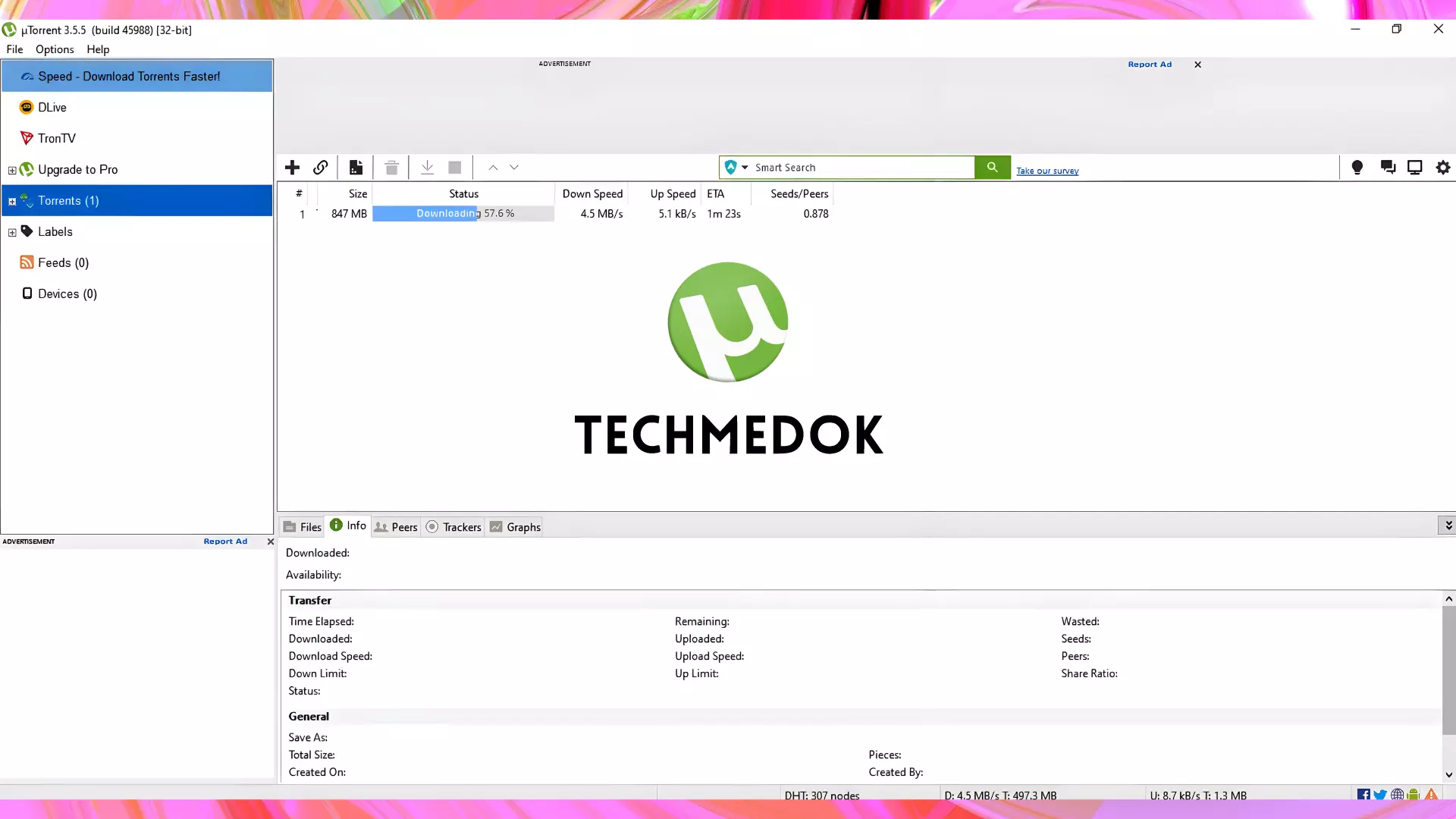Click Report Ad link in top banner
Image resolution: width=1456 pixels, height=819 pixels.
click(1150, 64)
